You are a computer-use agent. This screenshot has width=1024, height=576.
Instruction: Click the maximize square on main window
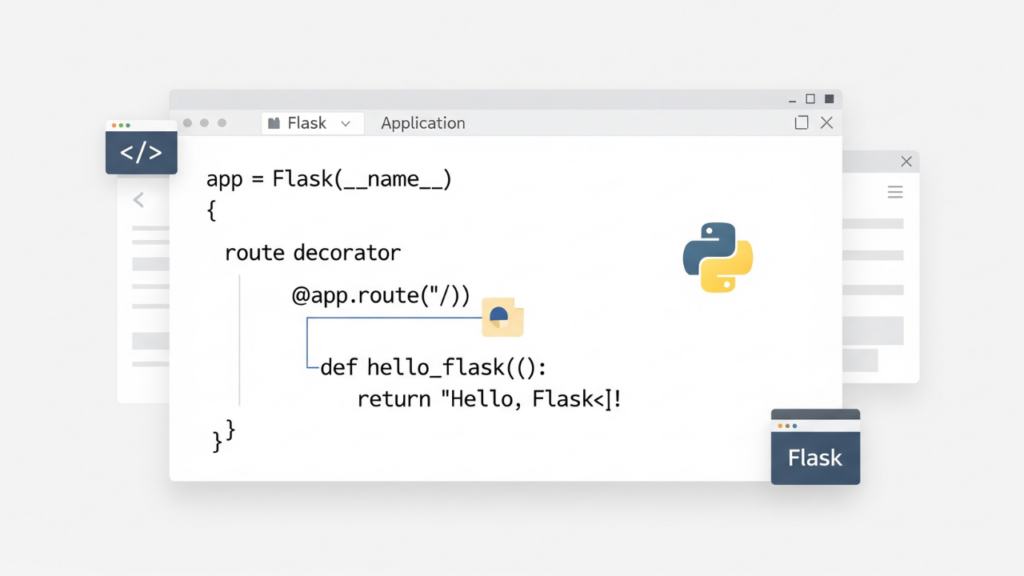pyautogui.click(x=801, y=122)
